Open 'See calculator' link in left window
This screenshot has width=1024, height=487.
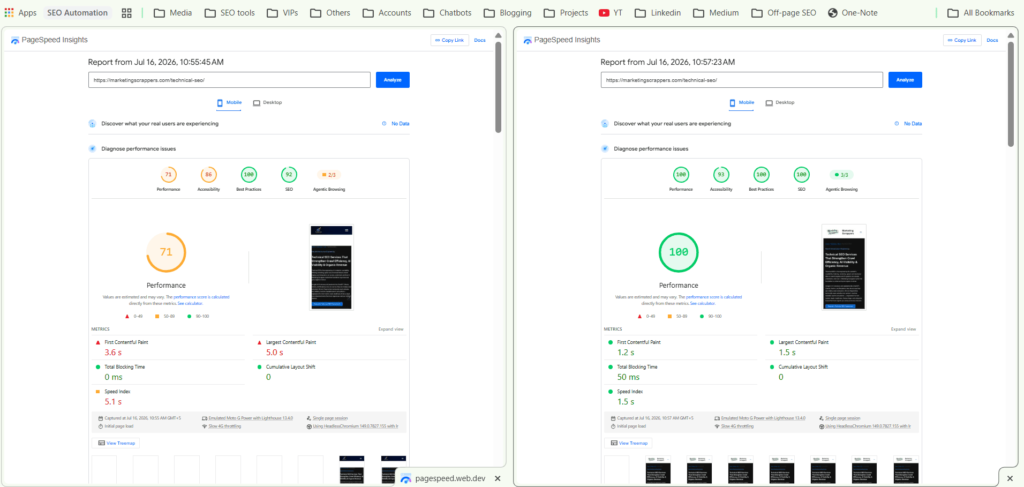pos(190,304)
